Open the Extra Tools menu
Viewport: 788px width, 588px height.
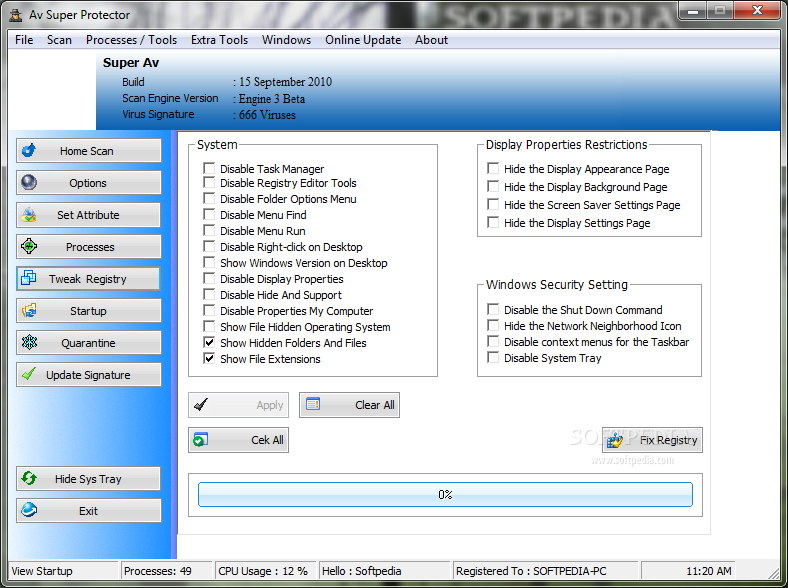pyautogui.click(x=219, y=40)
